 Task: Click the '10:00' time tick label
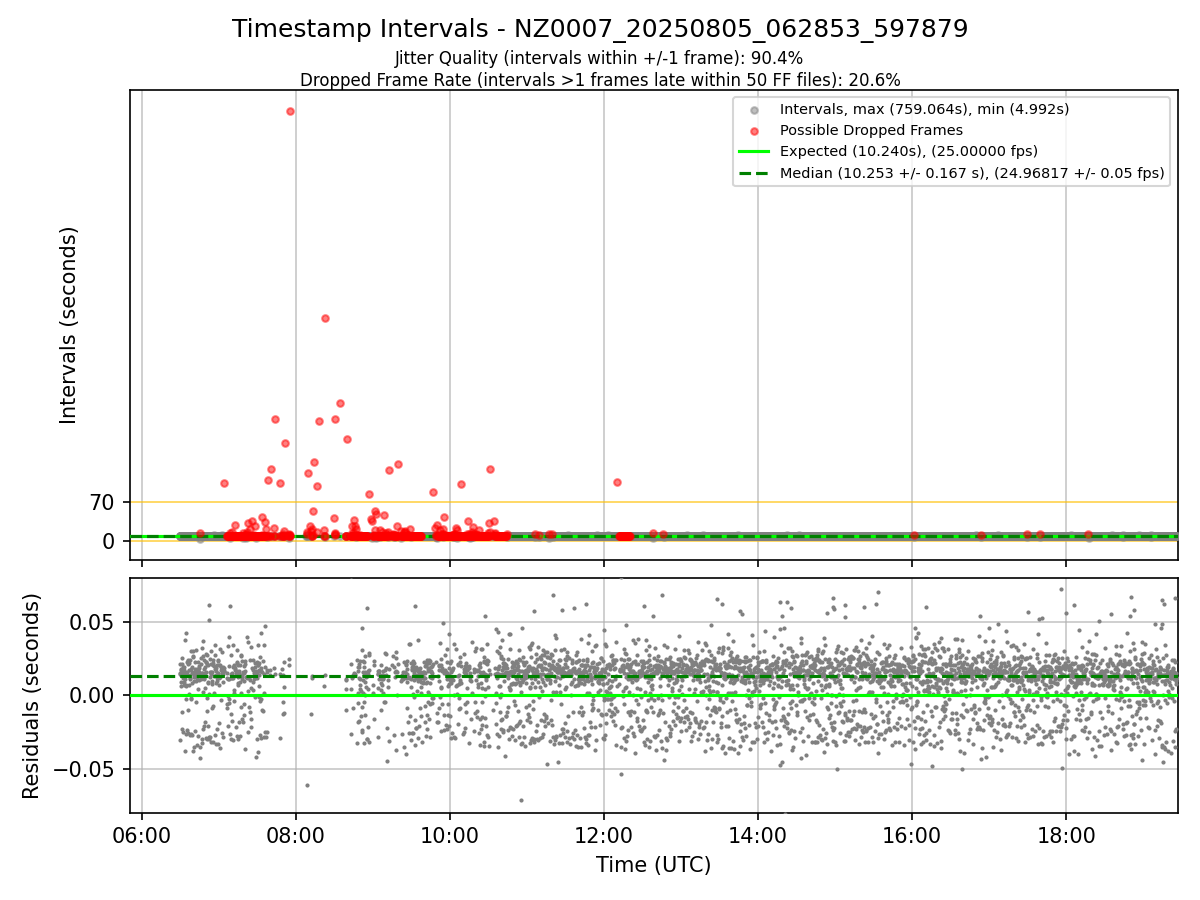pos(450,835)
